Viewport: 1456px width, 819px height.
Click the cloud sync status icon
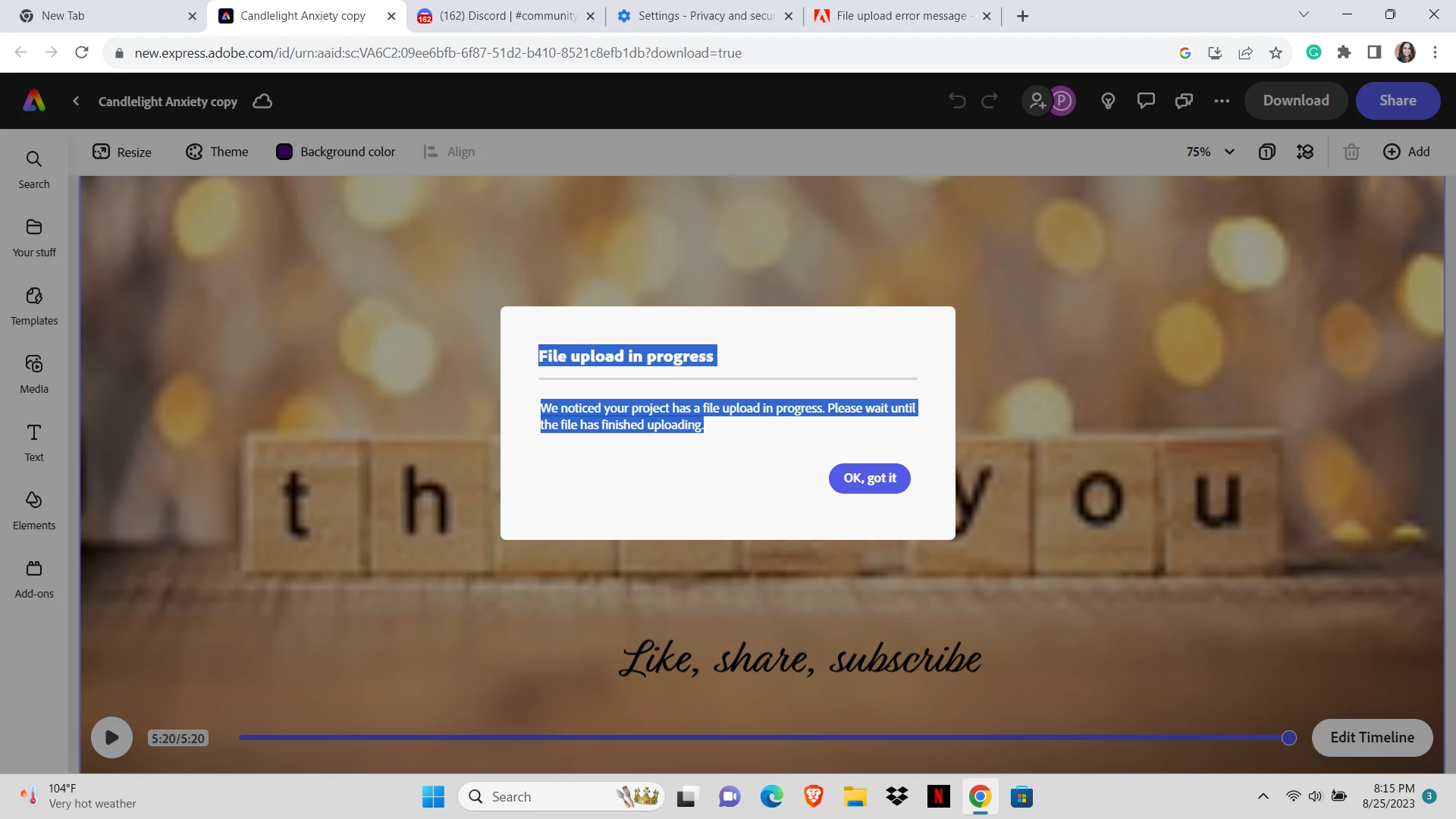pyautogui.click(x=262, y=102)
